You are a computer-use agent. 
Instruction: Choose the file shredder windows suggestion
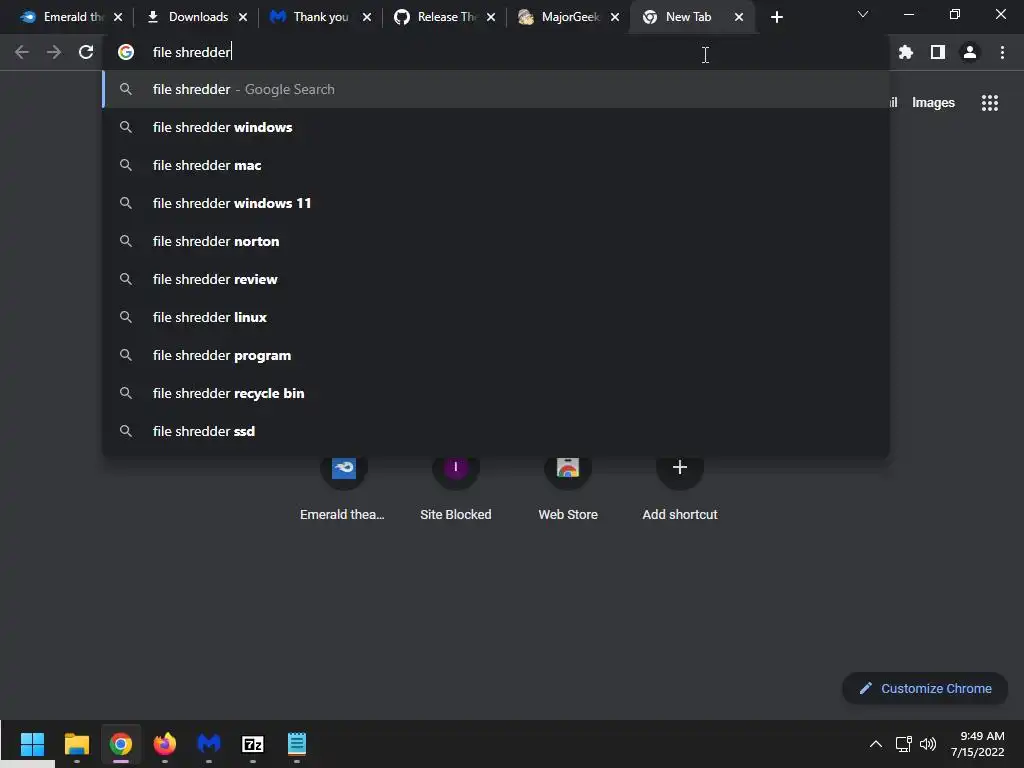point(496,127)
